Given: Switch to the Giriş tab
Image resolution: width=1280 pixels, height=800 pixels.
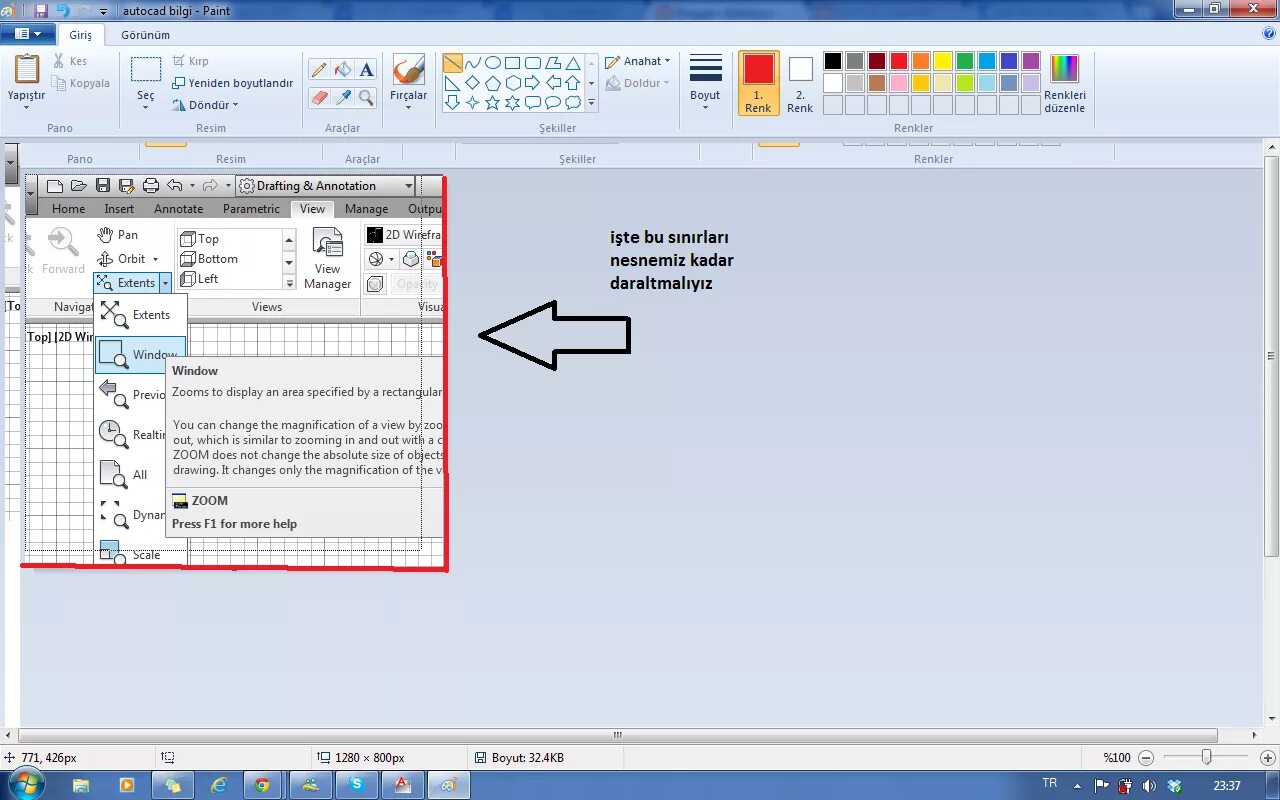Looking at the screenshot, I should pyautogui.click(x=80, y=35).
